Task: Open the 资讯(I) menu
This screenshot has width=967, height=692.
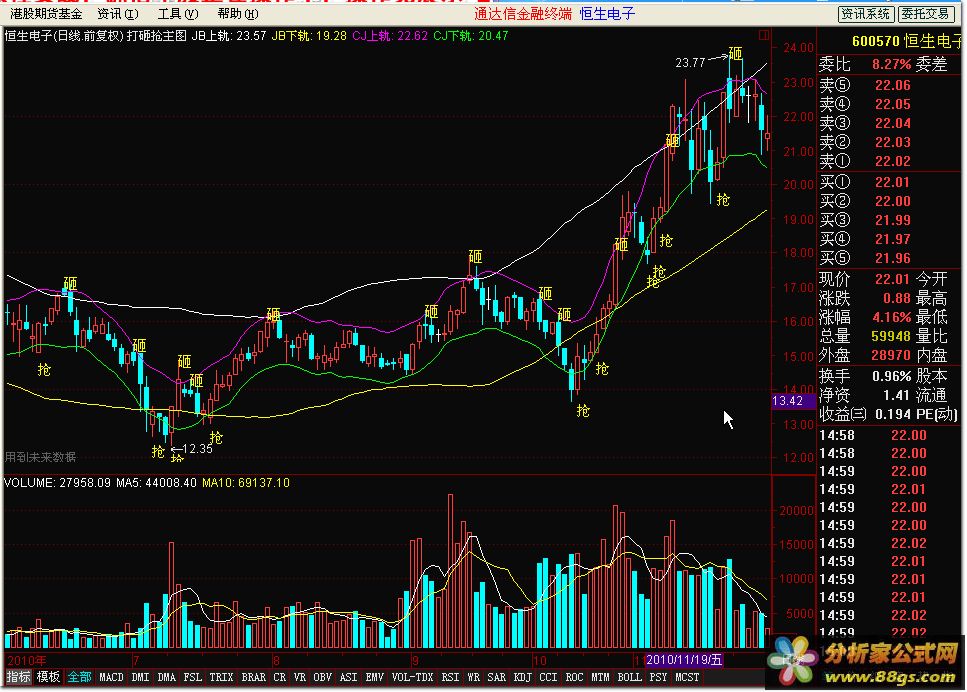Action: 118,14
